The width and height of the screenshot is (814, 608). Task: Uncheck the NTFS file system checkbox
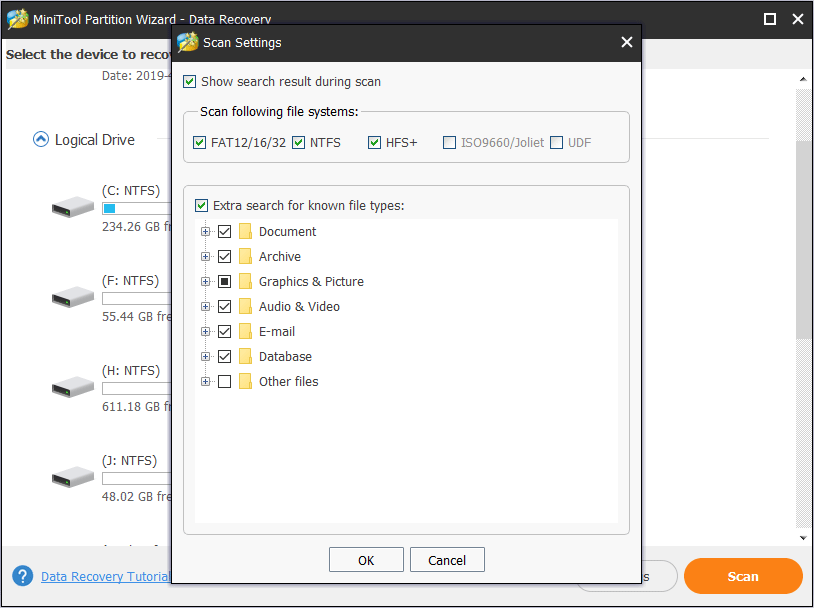tap(299, 142)
